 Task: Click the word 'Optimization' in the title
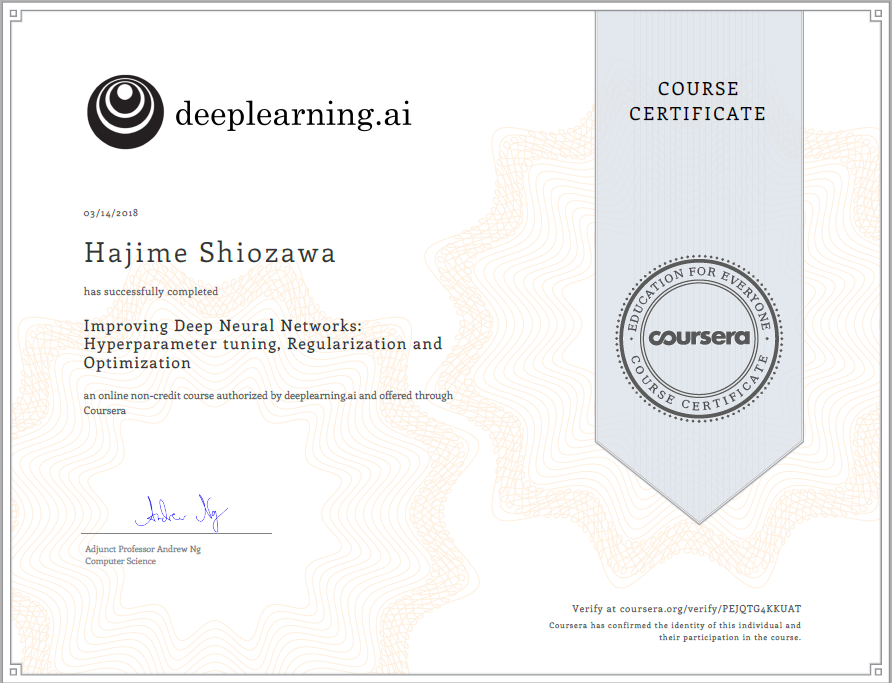pyautogui.click(x=137, y=363)
